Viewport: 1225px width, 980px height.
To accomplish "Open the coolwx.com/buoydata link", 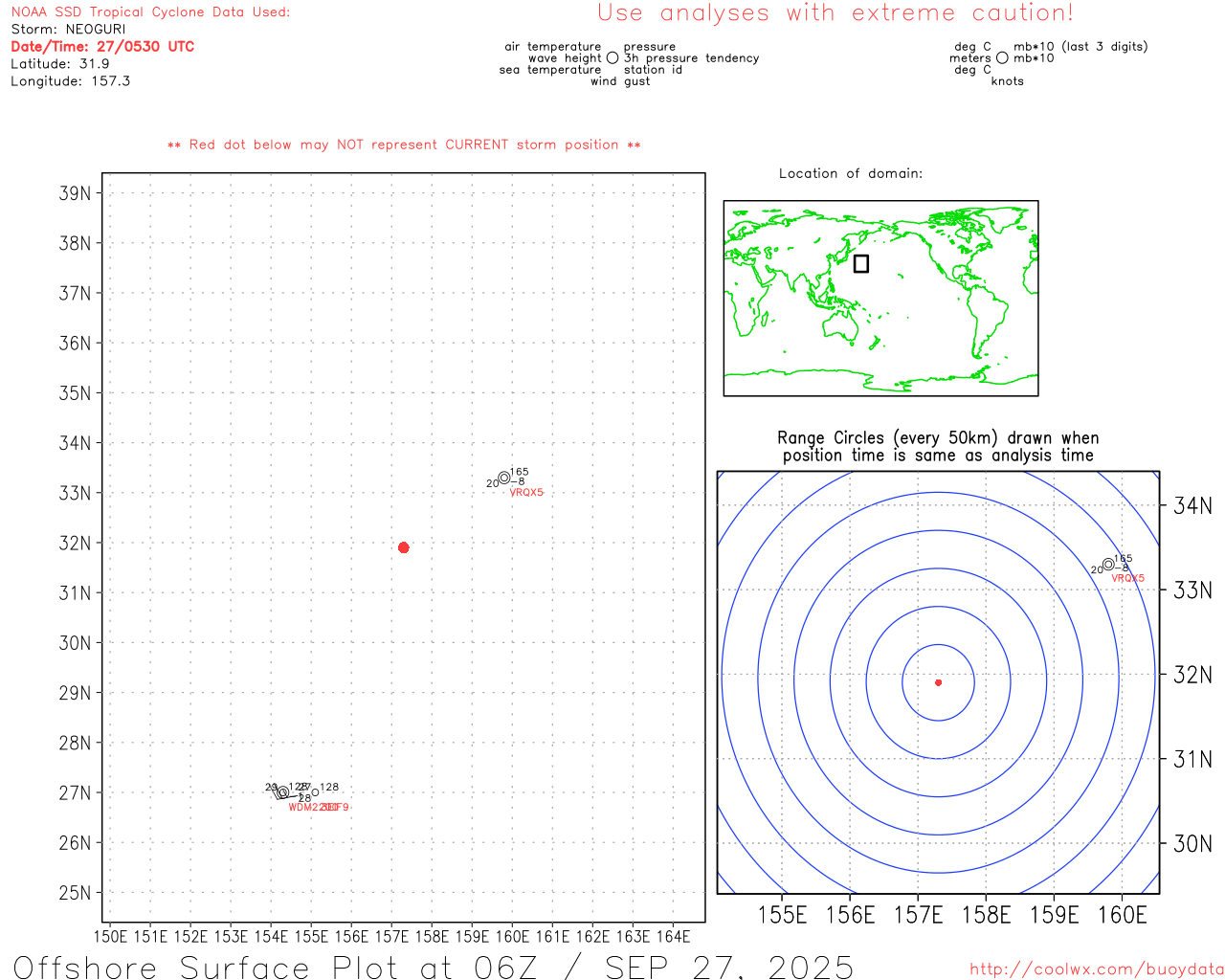I will (x=1097, y=969).
